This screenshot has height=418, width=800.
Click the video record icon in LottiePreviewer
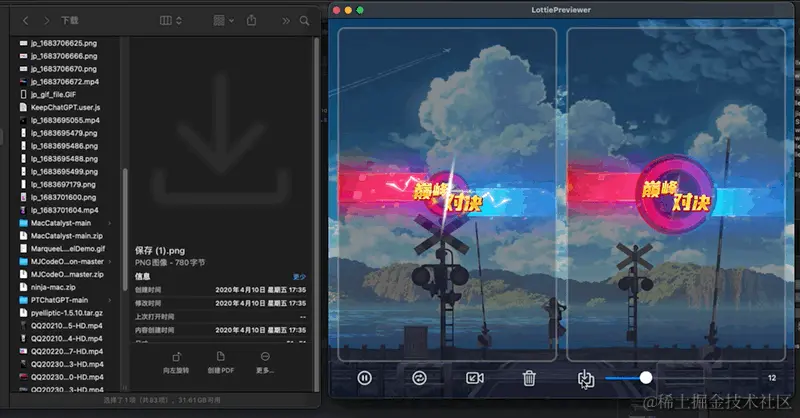point(474,378)
